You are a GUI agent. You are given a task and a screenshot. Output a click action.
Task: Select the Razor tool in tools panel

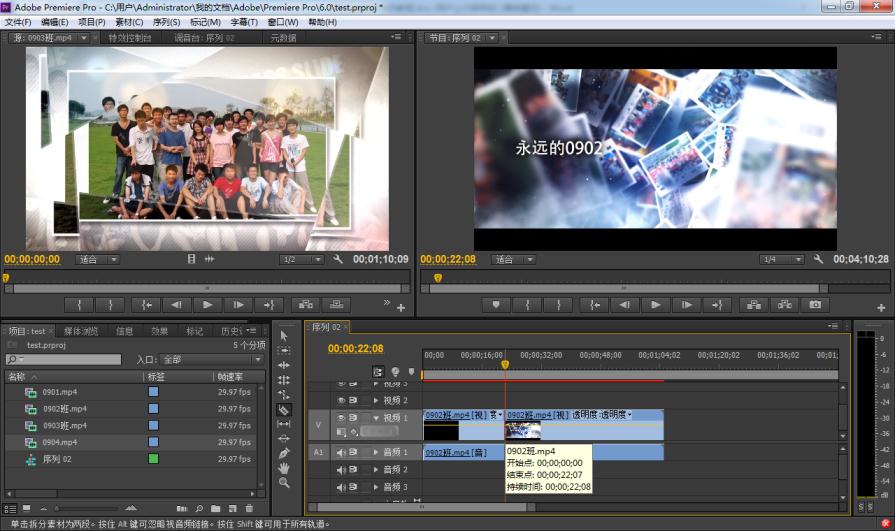pyautogui.click(x=284, y=409)
